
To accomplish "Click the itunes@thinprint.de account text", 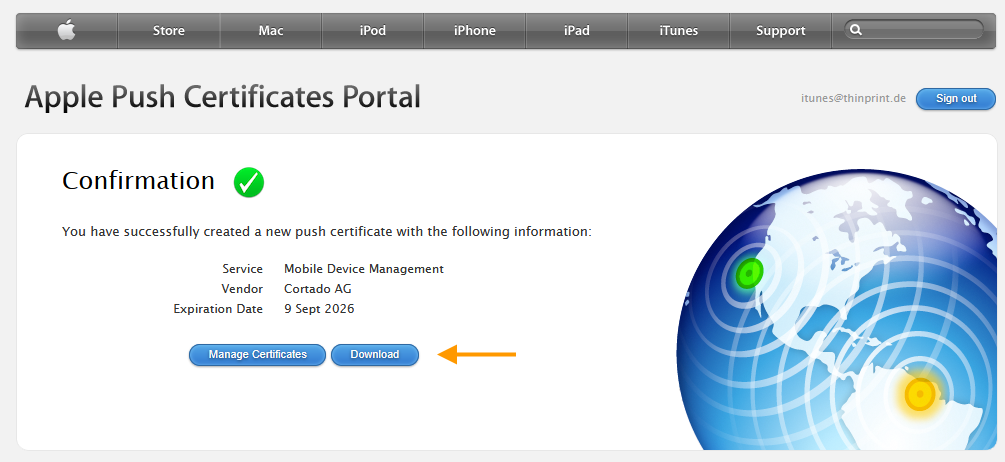I will [853, 99].
